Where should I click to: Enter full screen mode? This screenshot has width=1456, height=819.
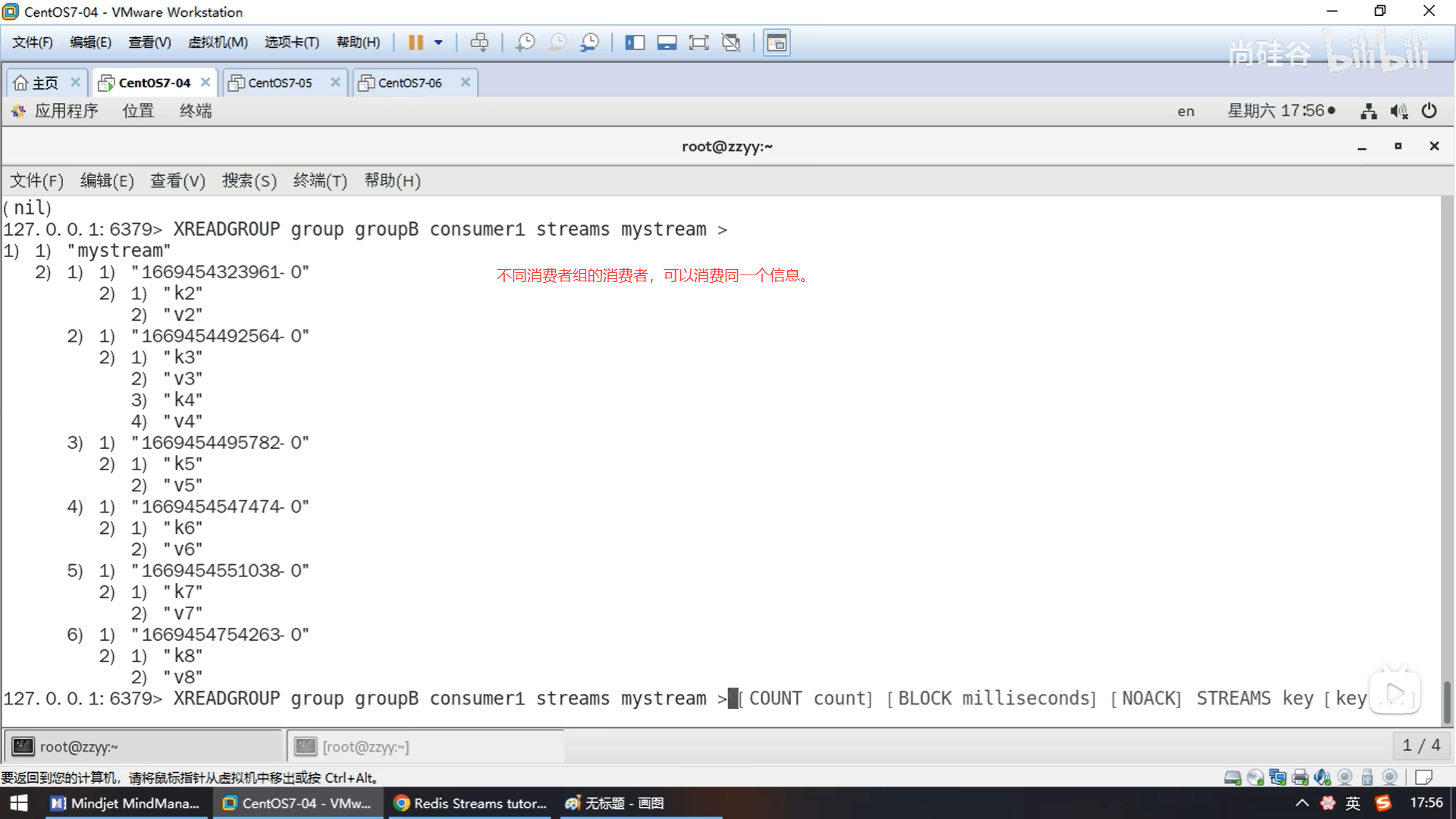[x=698, y=42]
